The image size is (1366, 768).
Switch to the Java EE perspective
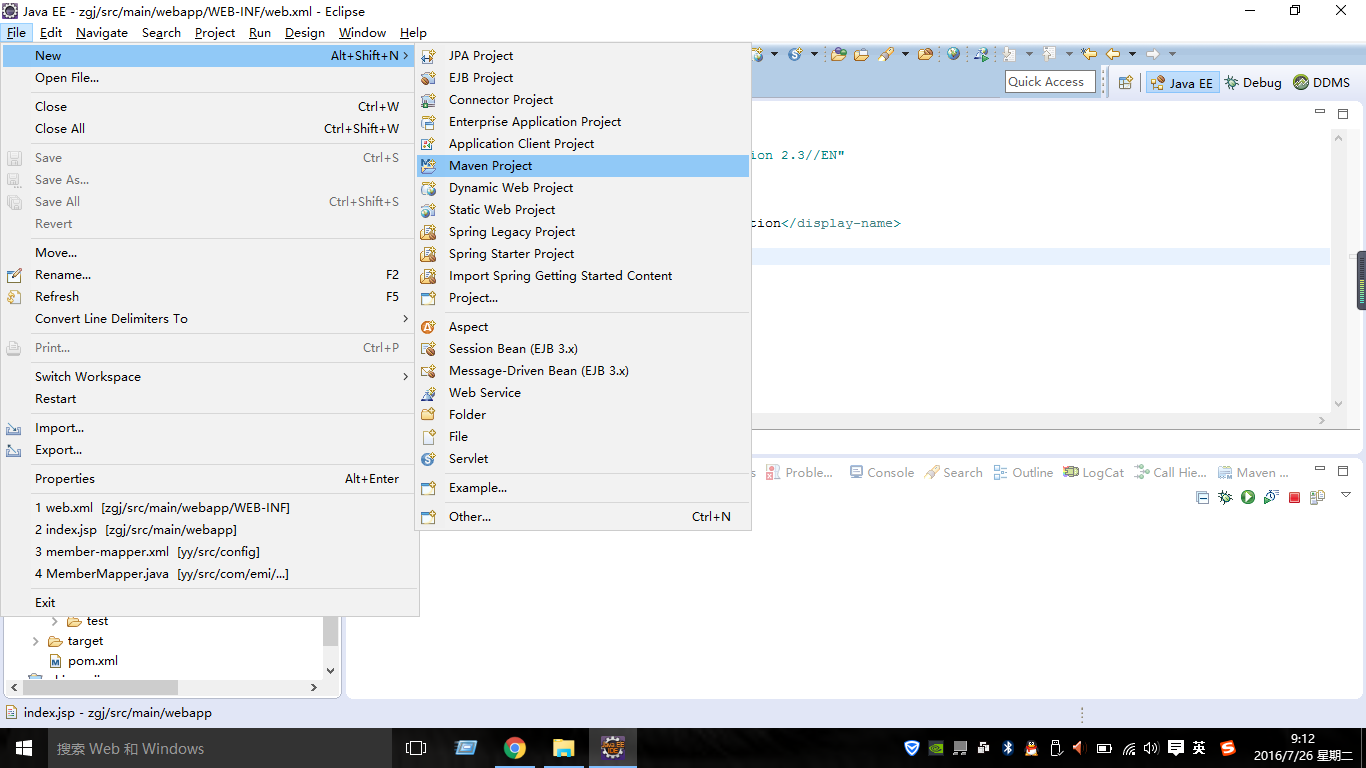point(1182,83)
